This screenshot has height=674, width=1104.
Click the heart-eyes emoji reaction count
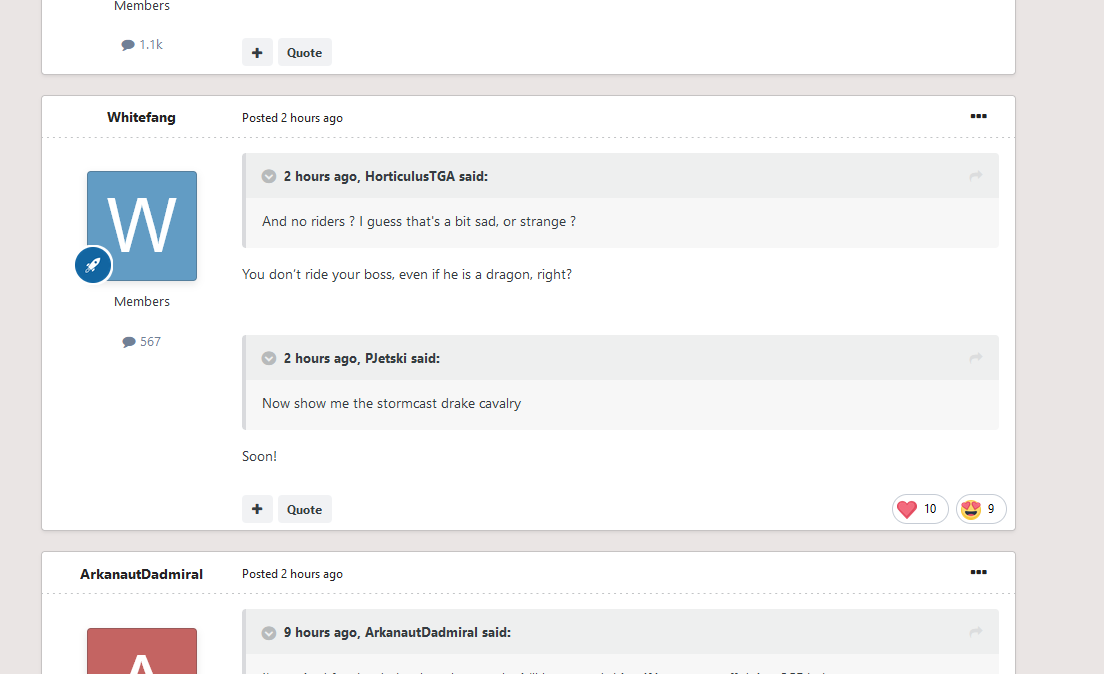[x=981, y=509]
